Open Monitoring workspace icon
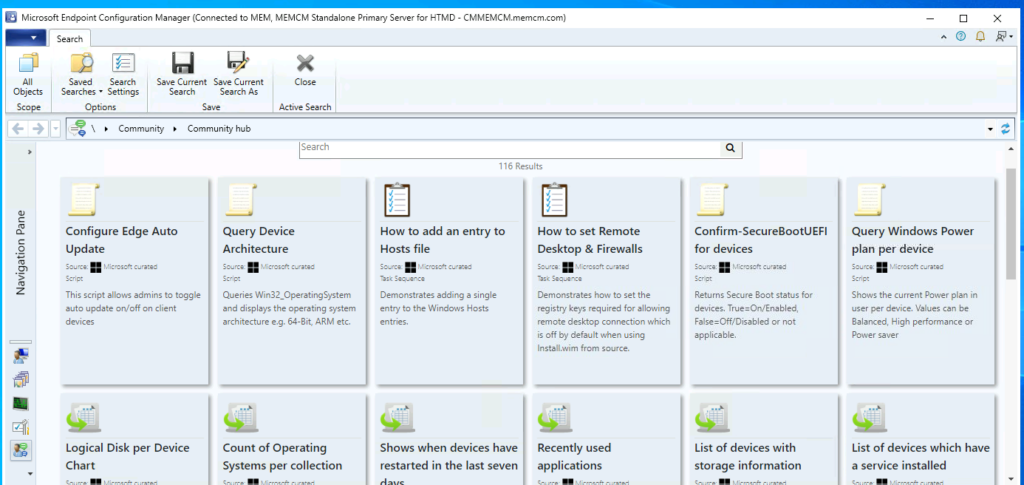This screenshot has height=485, width=1024. click(21, 403)
